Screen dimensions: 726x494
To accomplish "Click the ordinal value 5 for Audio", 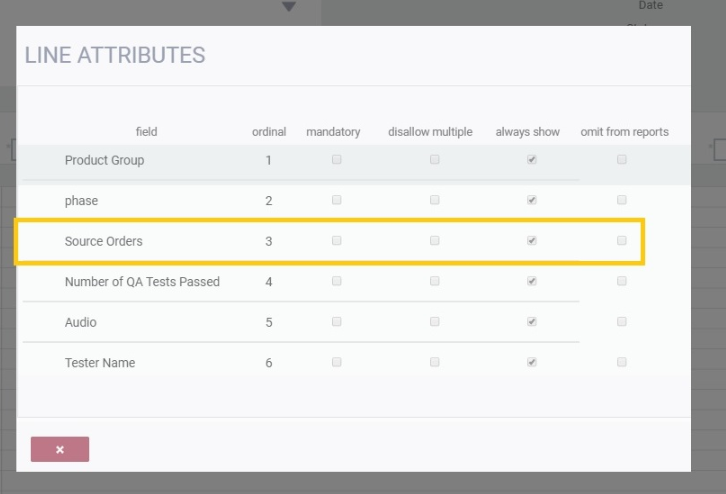I will click(269, 323).
